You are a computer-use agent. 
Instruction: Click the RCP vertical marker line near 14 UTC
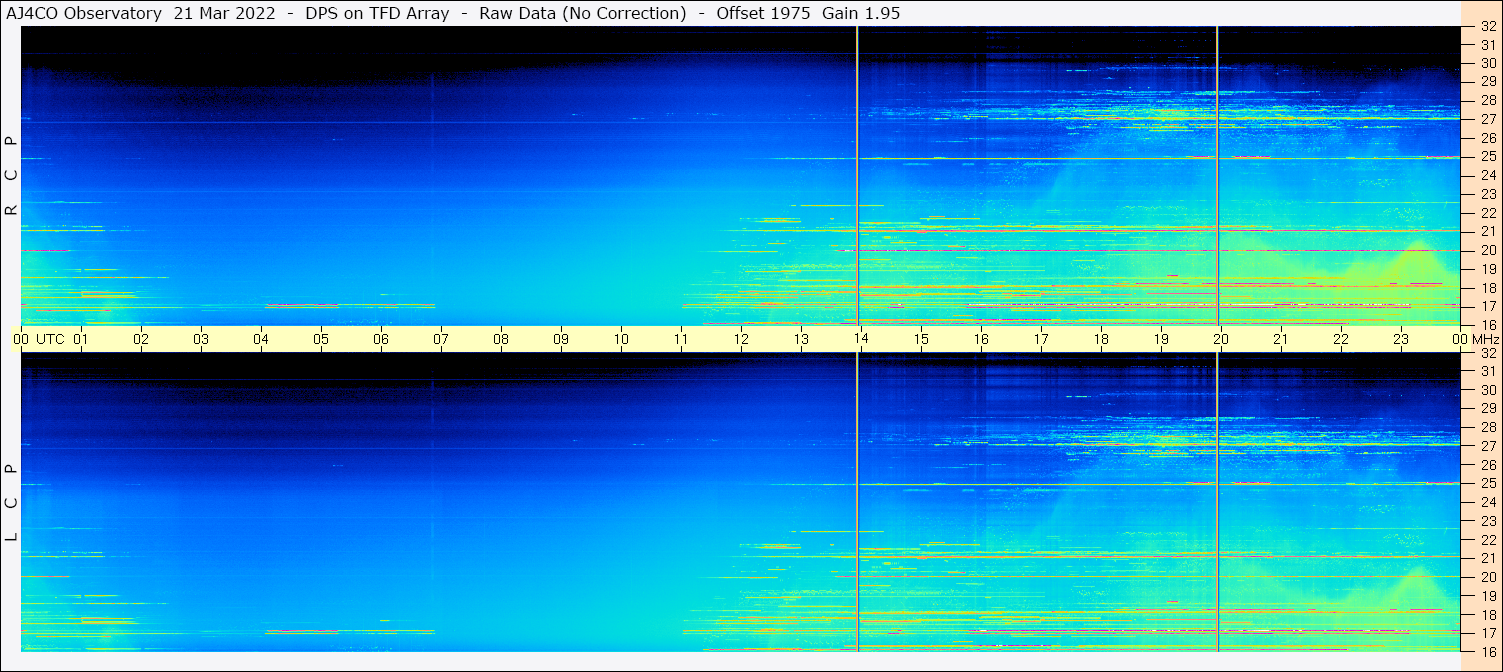tap(858, 176)
